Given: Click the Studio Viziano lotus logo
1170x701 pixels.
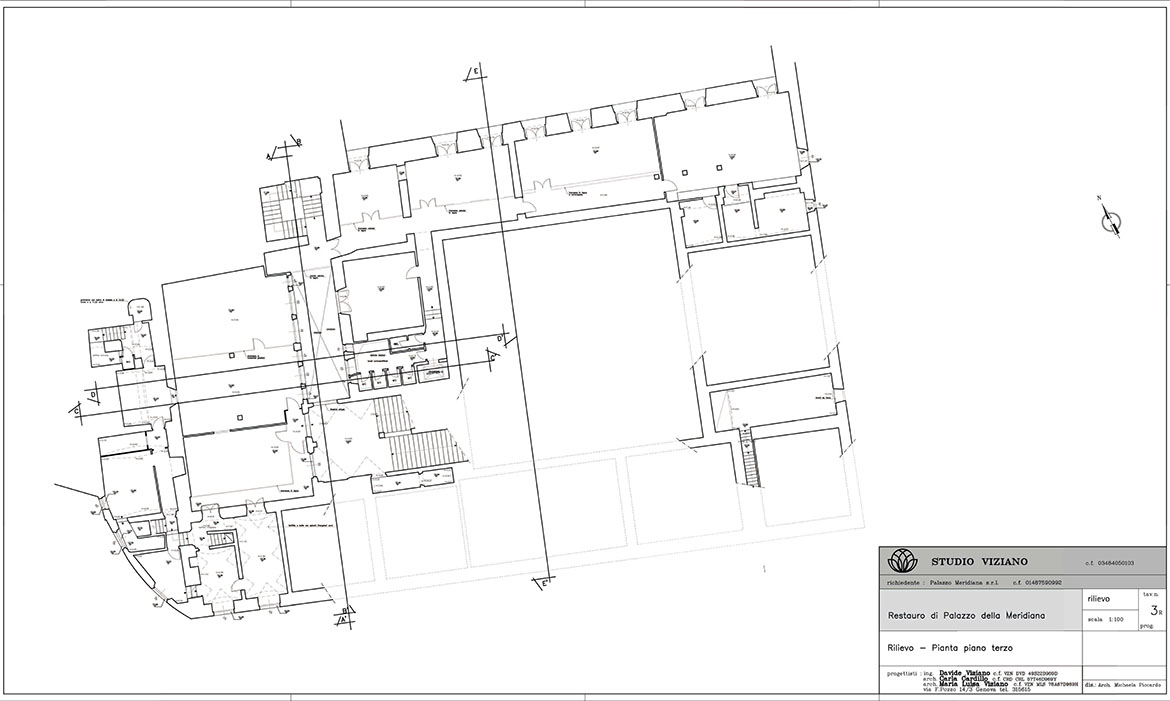Looking at the screenshot, I should (x=902, y=561).
